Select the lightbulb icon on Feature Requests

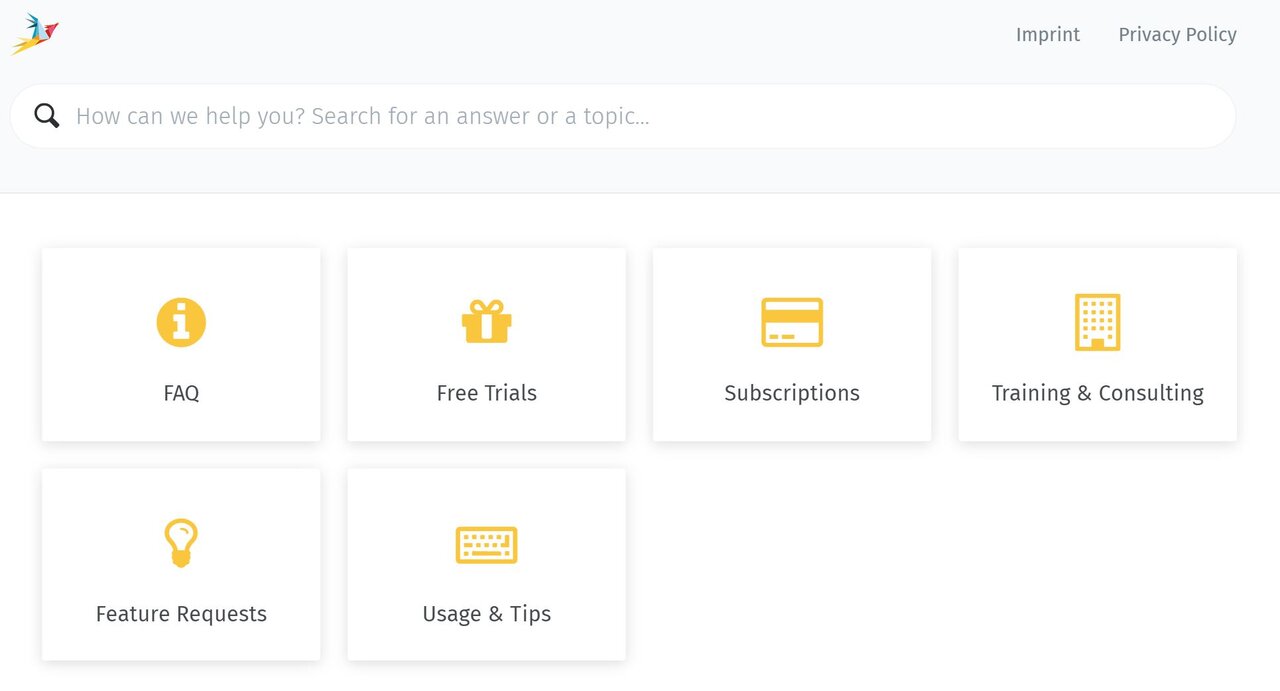click(181, 542)
